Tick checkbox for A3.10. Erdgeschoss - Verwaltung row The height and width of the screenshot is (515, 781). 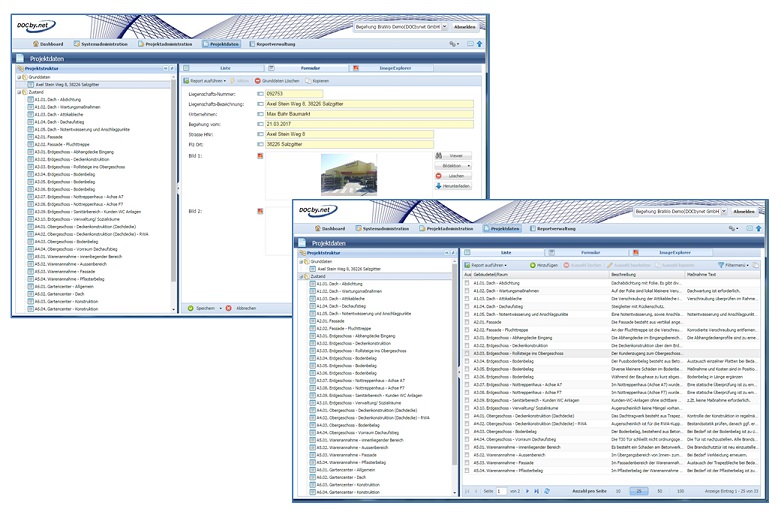point(467,408)
